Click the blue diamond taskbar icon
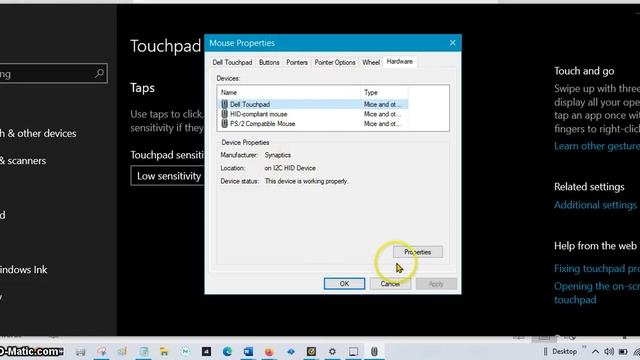The width and height of the screenshot is (640, 360). tap(290, 351)
